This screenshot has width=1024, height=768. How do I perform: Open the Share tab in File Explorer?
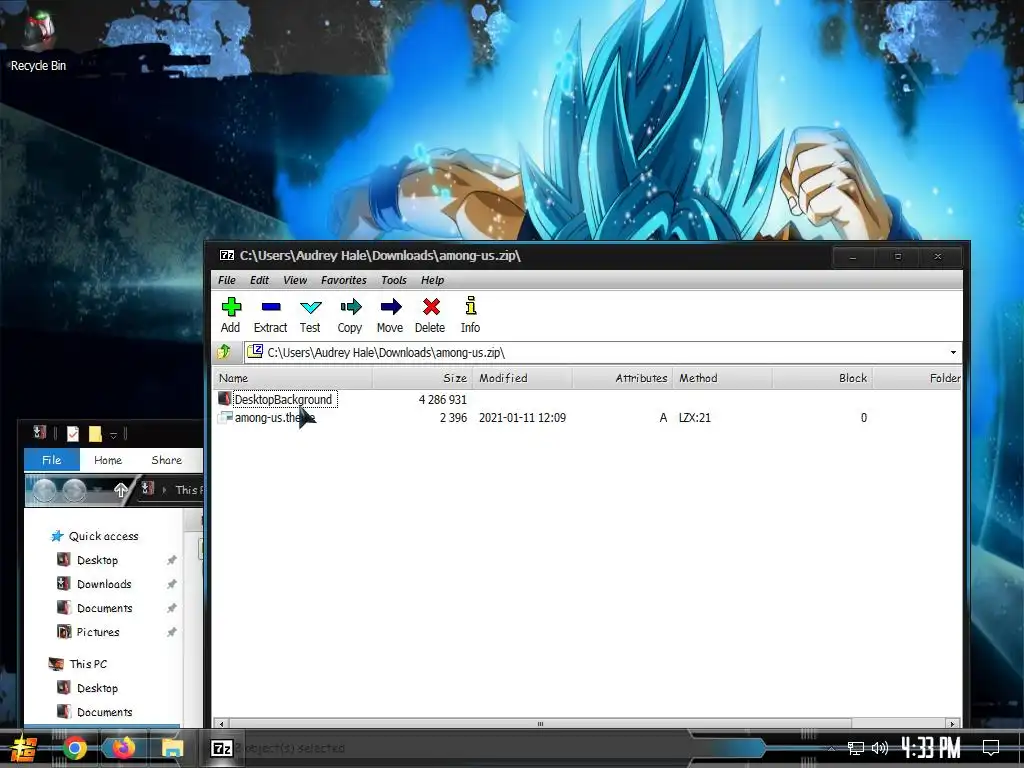(x=167, y=460)
